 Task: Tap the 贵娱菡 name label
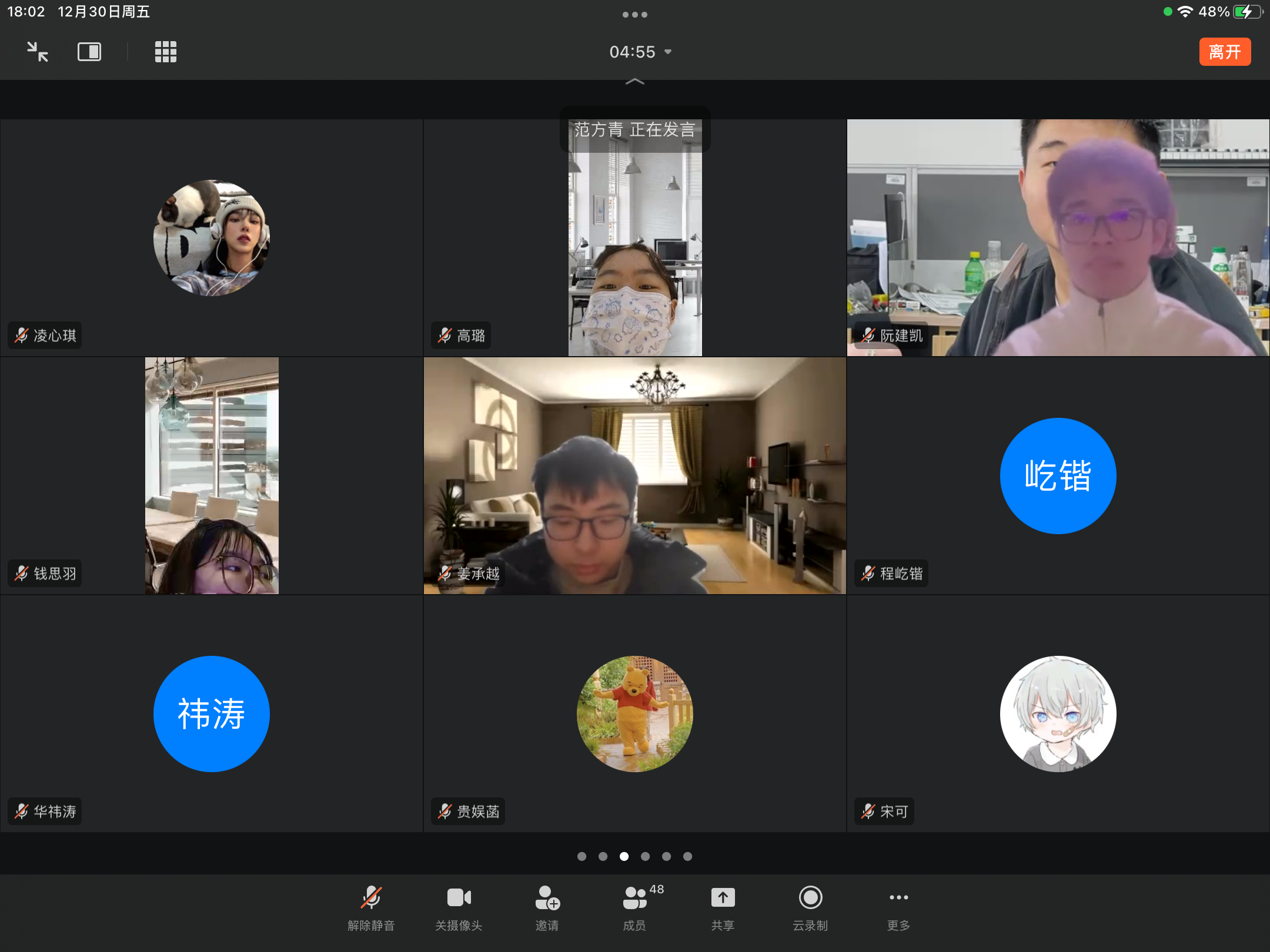(x=468, y=812)
